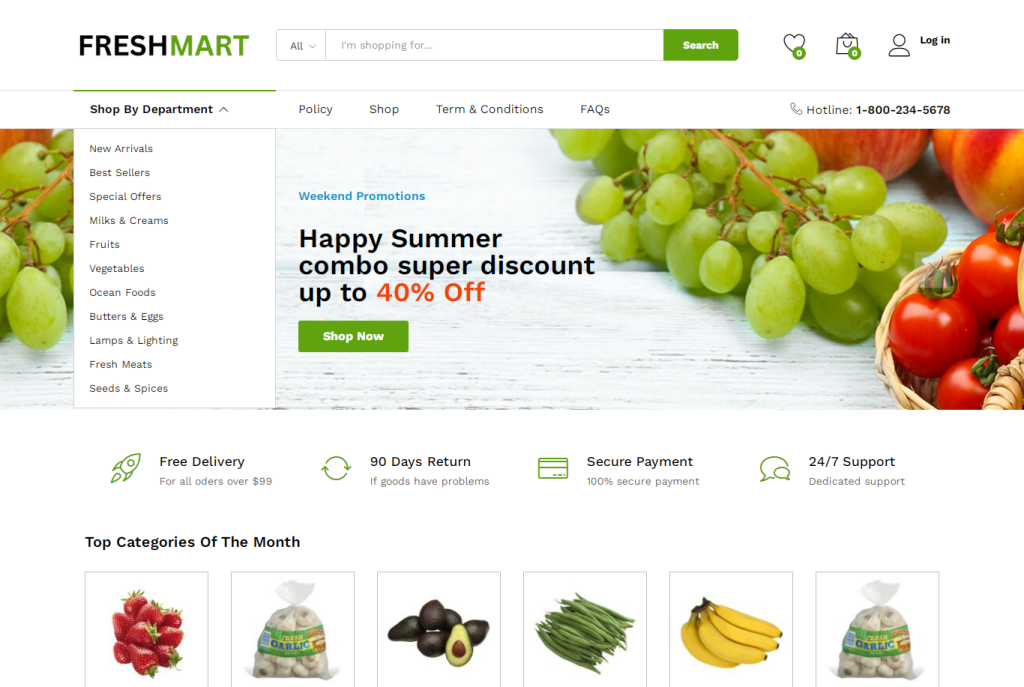Go to Term & Conditions page
The image size is (1024, 687).
(x=490, y=109)
